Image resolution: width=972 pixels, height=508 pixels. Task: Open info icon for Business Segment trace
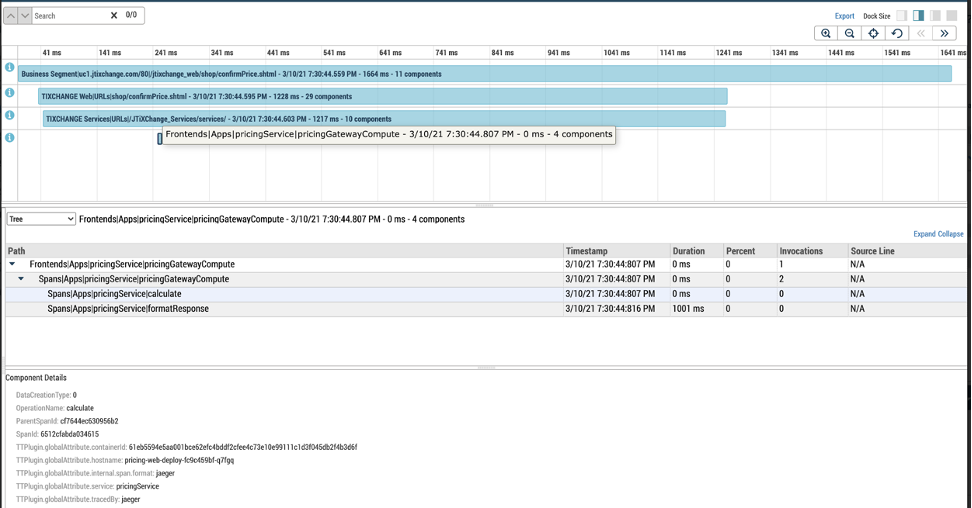coord(10,68)
